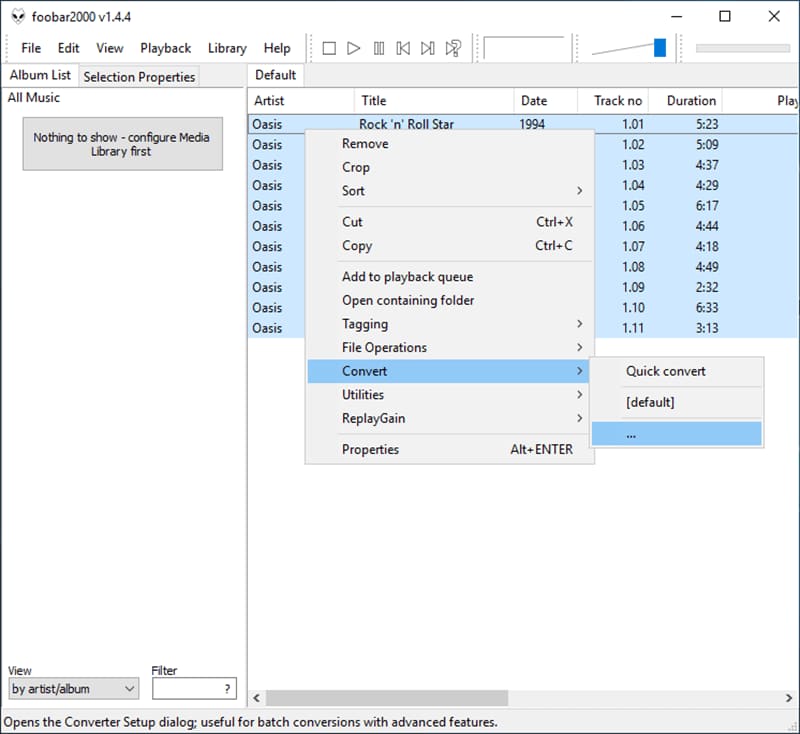800x734 pixels.
Task: Click track row 1.08 with duration 4:49
Action: click(696, 267)
